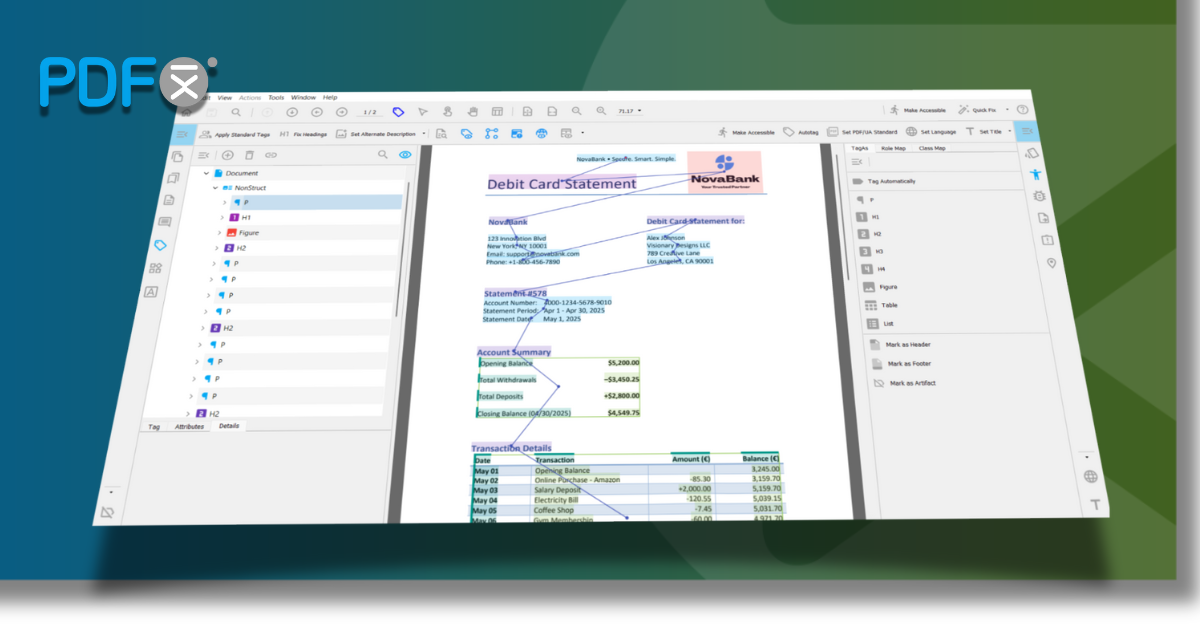Open the View menu
This screenshot has width=1200, height=628.
[x=225, y=97]
